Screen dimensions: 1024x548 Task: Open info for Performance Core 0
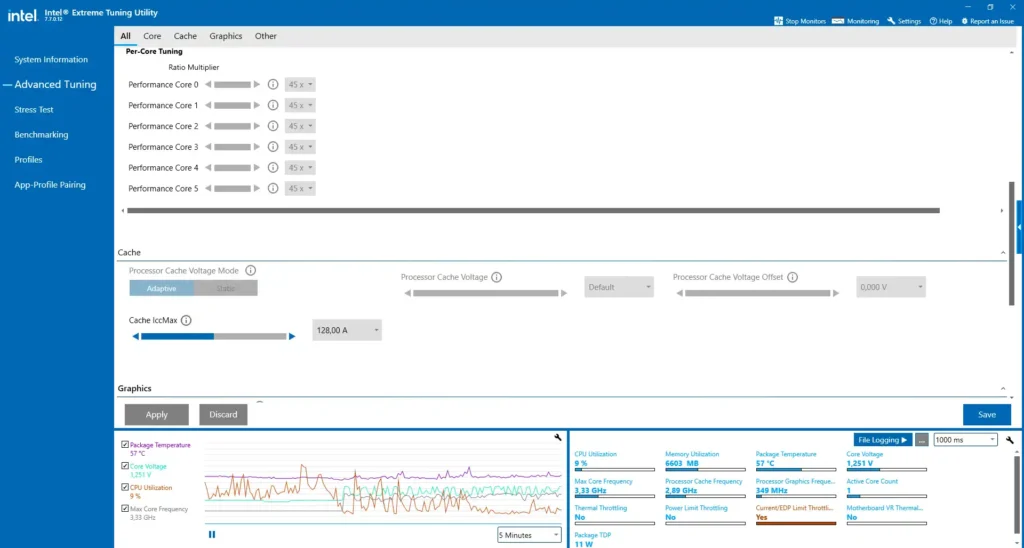click(x=273, y=84)
